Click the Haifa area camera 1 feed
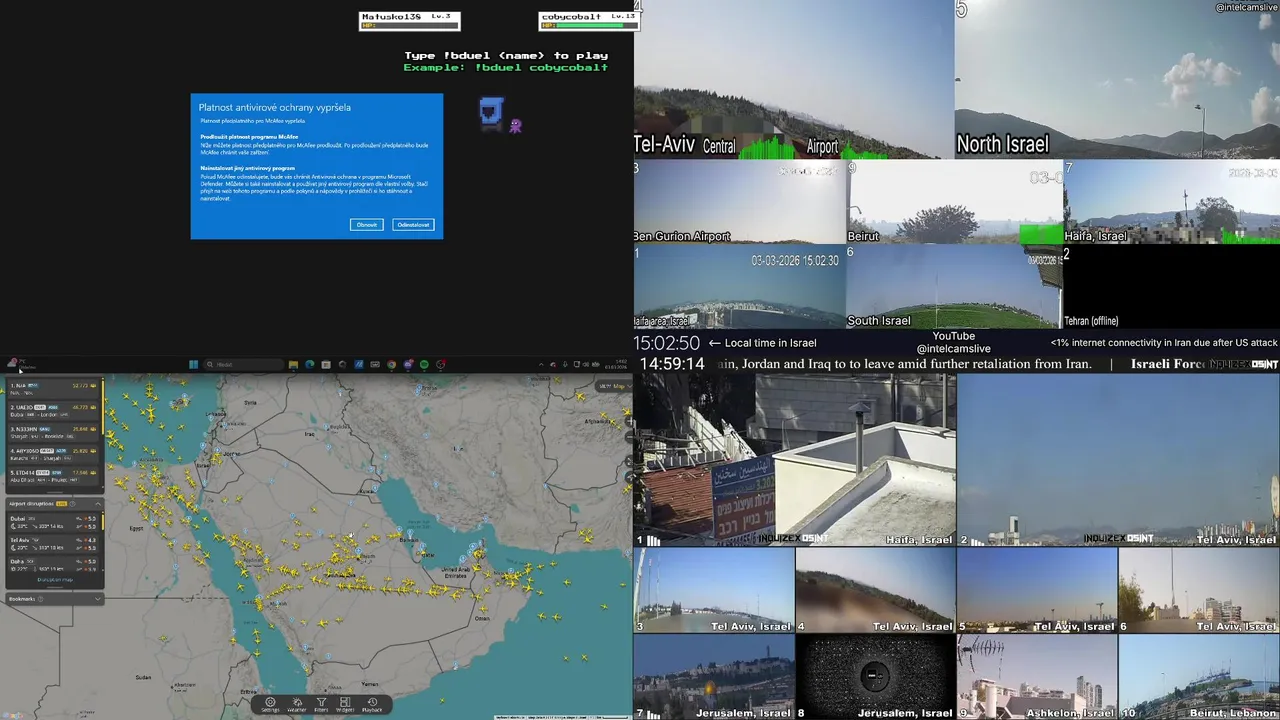 click(x=740, y=287)
